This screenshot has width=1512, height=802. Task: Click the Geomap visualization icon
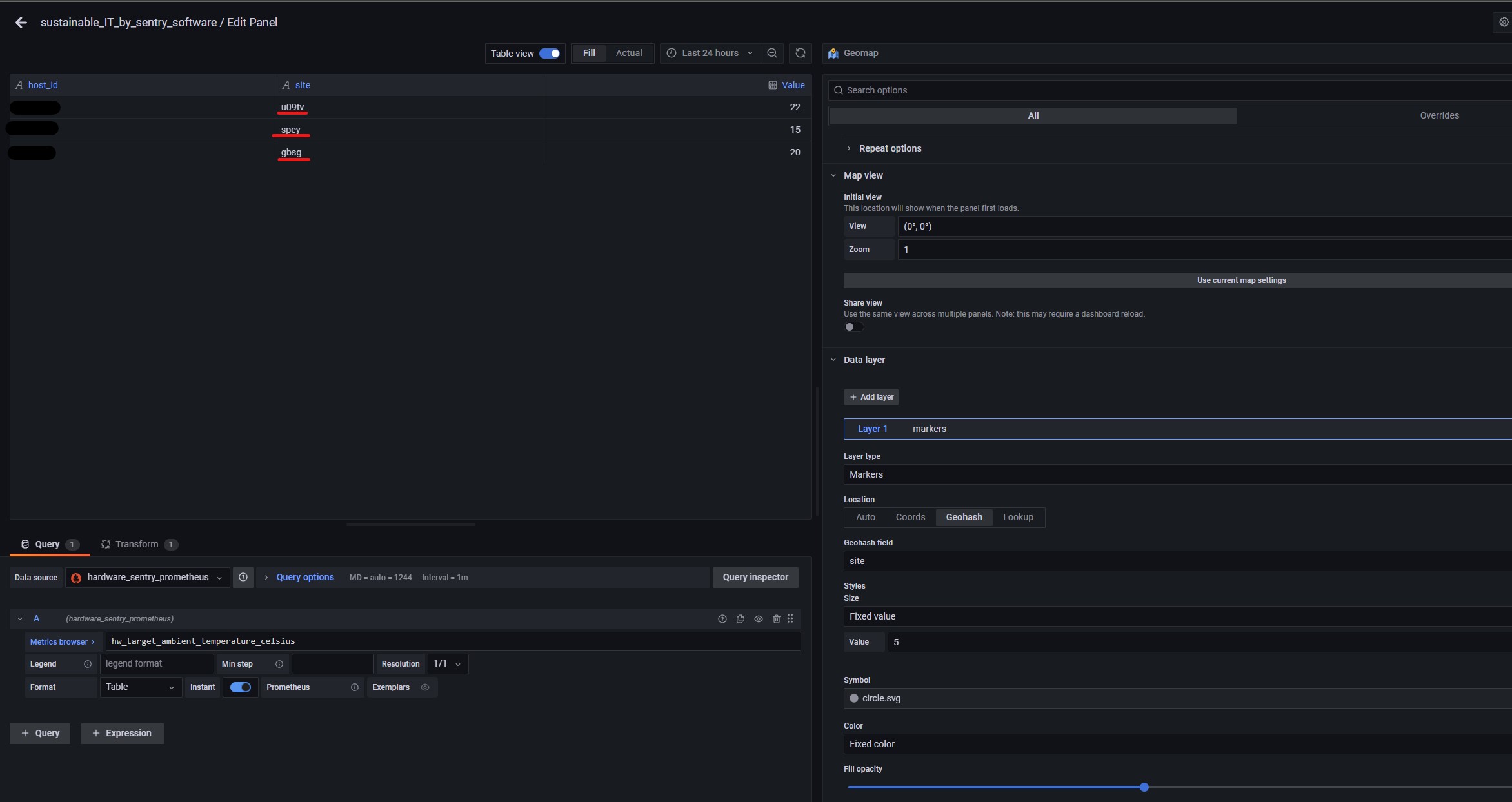[x=833, y=53]
